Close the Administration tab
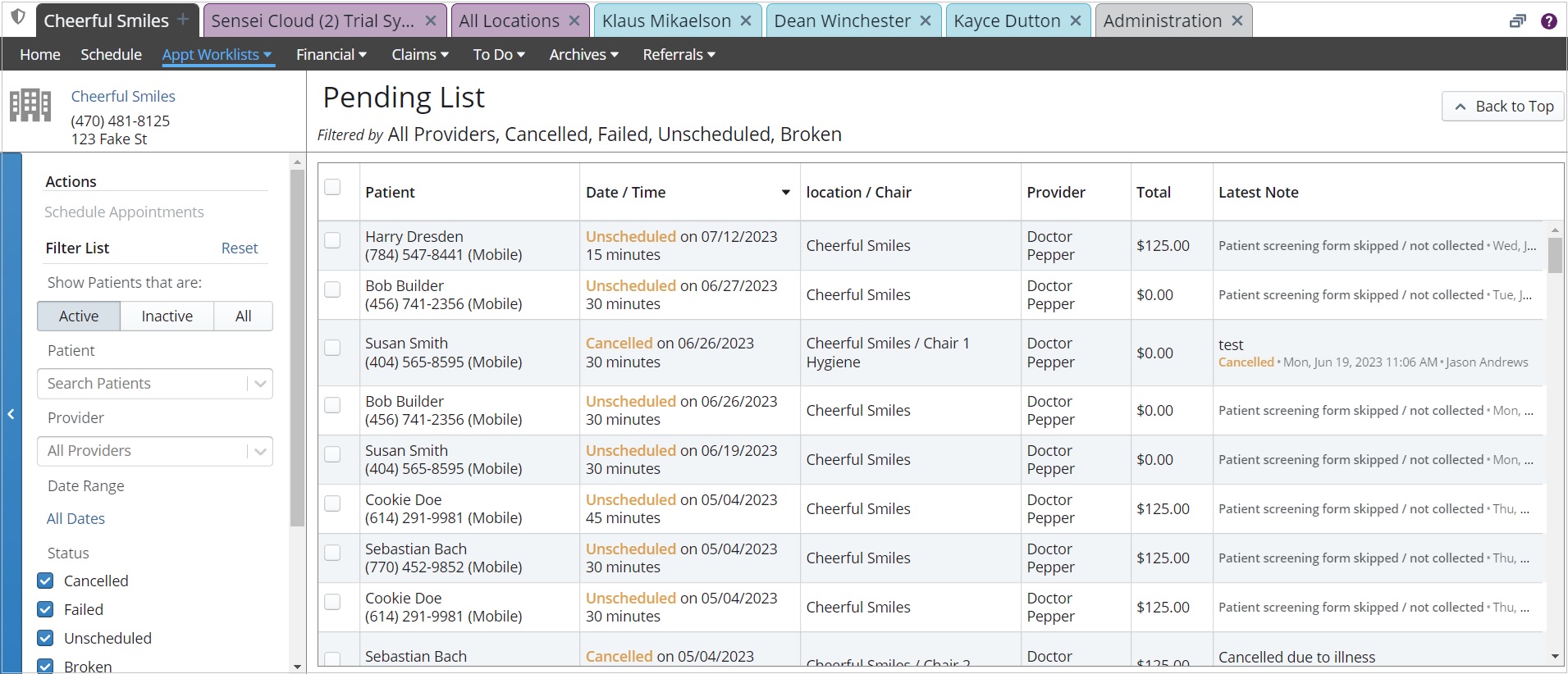The image size is (1568, 674). (1237, 20)
